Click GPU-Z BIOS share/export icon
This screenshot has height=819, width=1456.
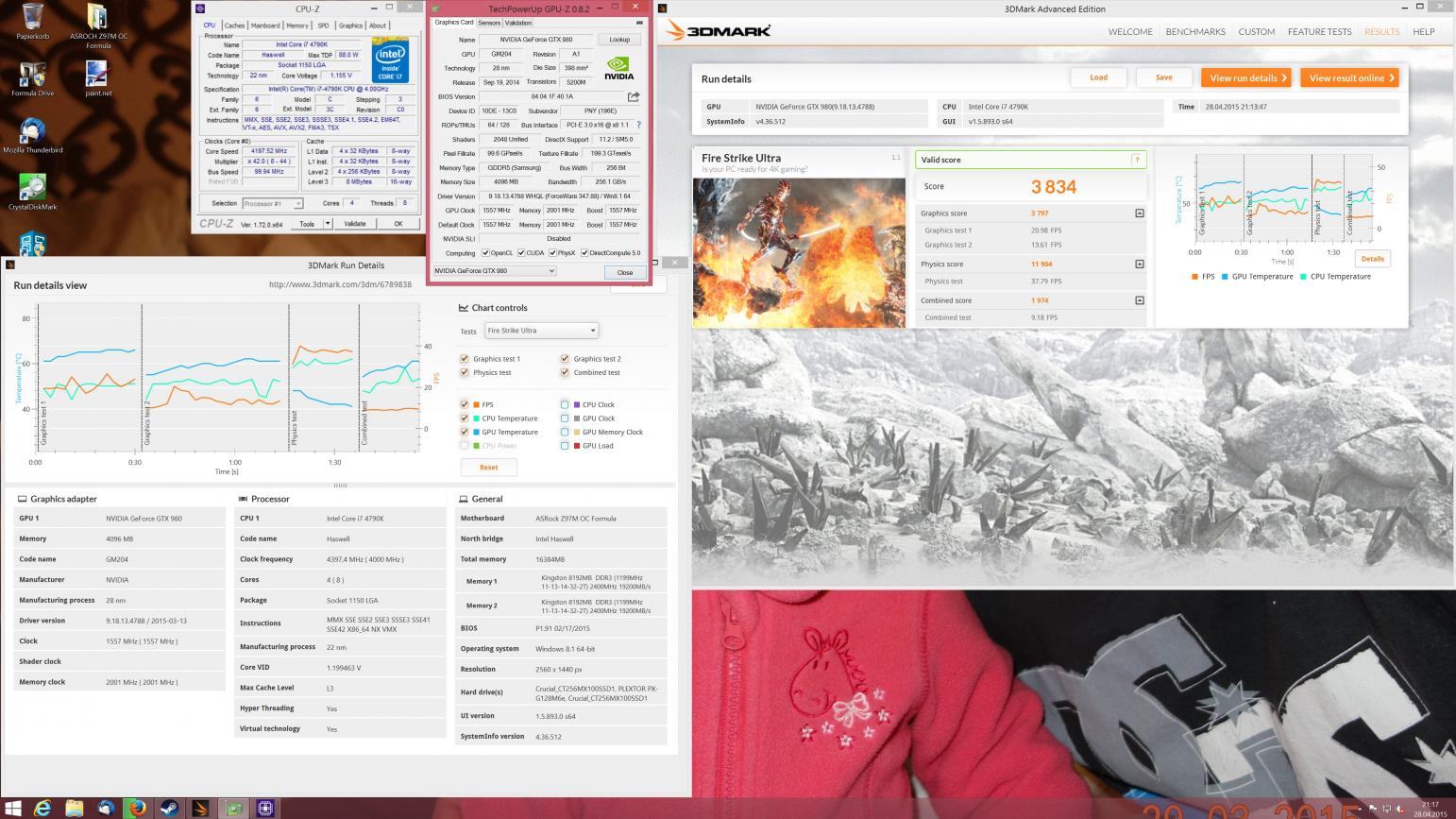(634, 96)
